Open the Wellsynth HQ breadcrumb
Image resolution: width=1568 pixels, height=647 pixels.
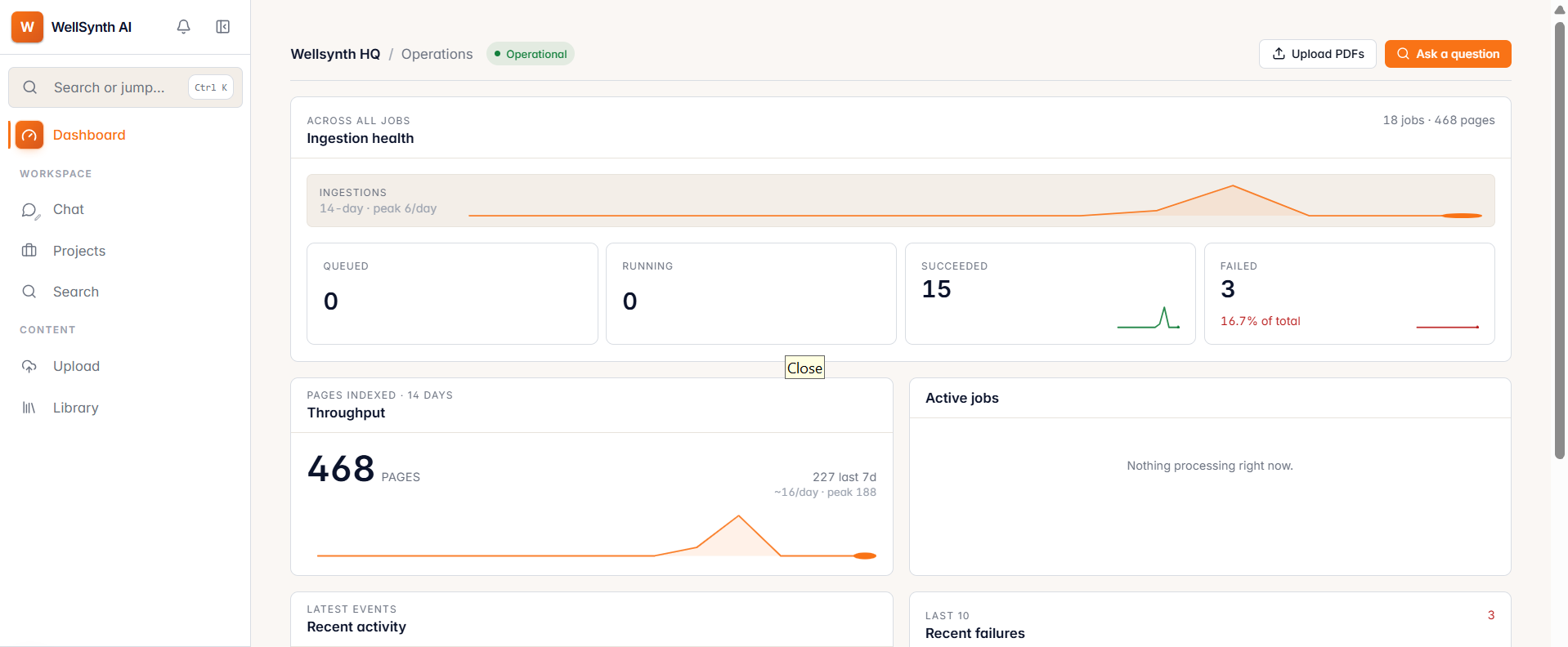pyautogui.click(x=335, y=54)
